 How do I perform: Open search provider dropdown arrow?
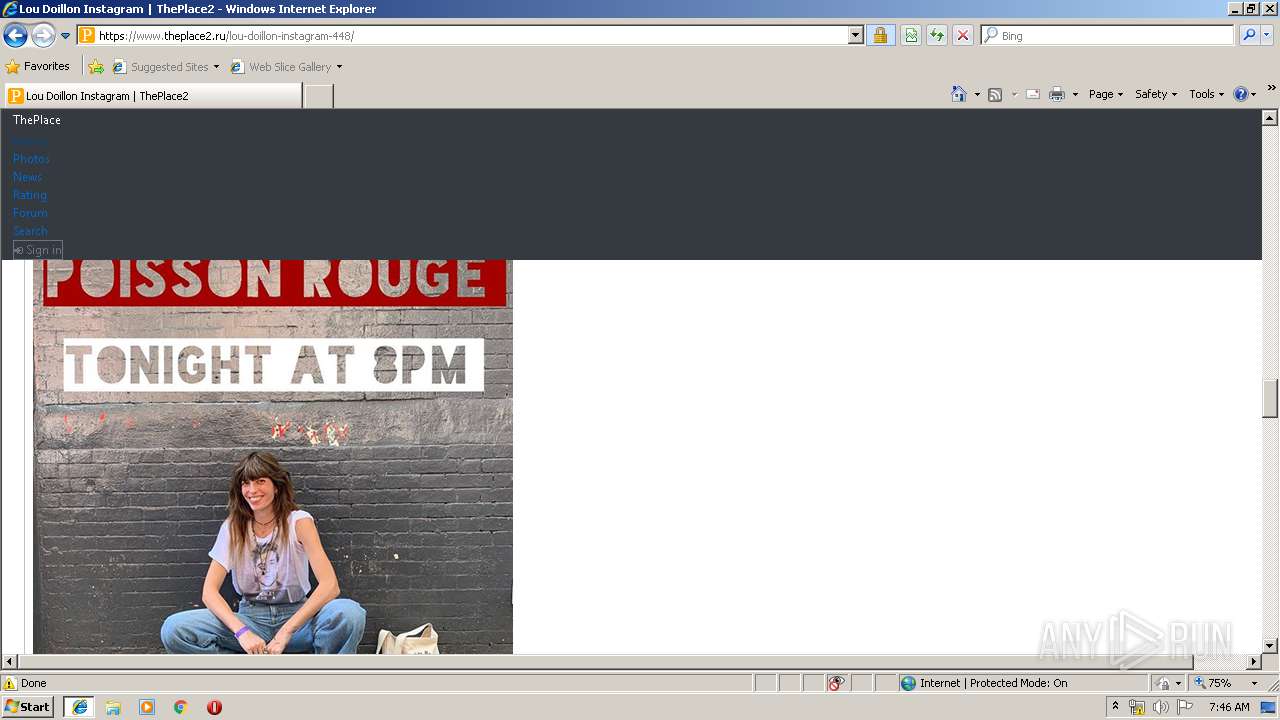tap(1266, 35)
